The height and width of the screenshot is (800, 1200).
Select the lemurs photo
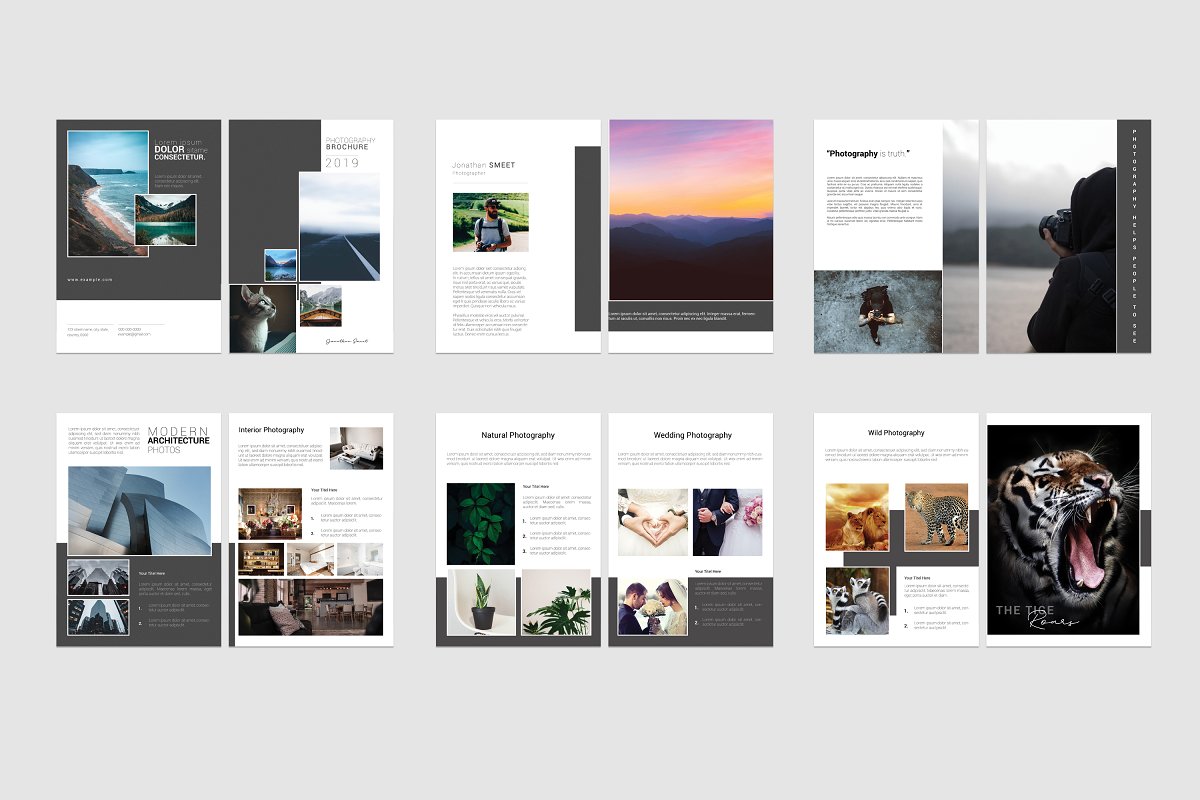pyautogui.click(x=857, y=600)
